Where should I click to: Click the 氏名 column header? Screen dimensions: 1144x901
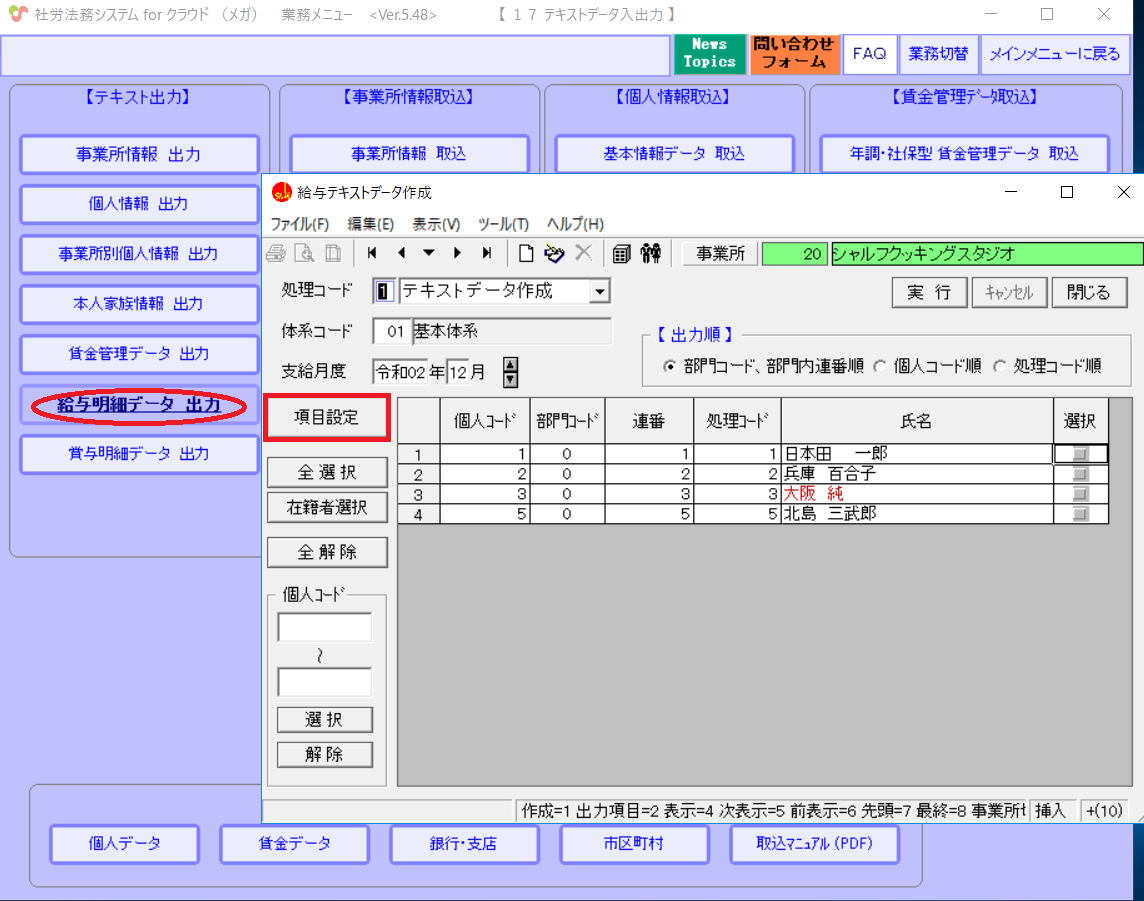917,421
